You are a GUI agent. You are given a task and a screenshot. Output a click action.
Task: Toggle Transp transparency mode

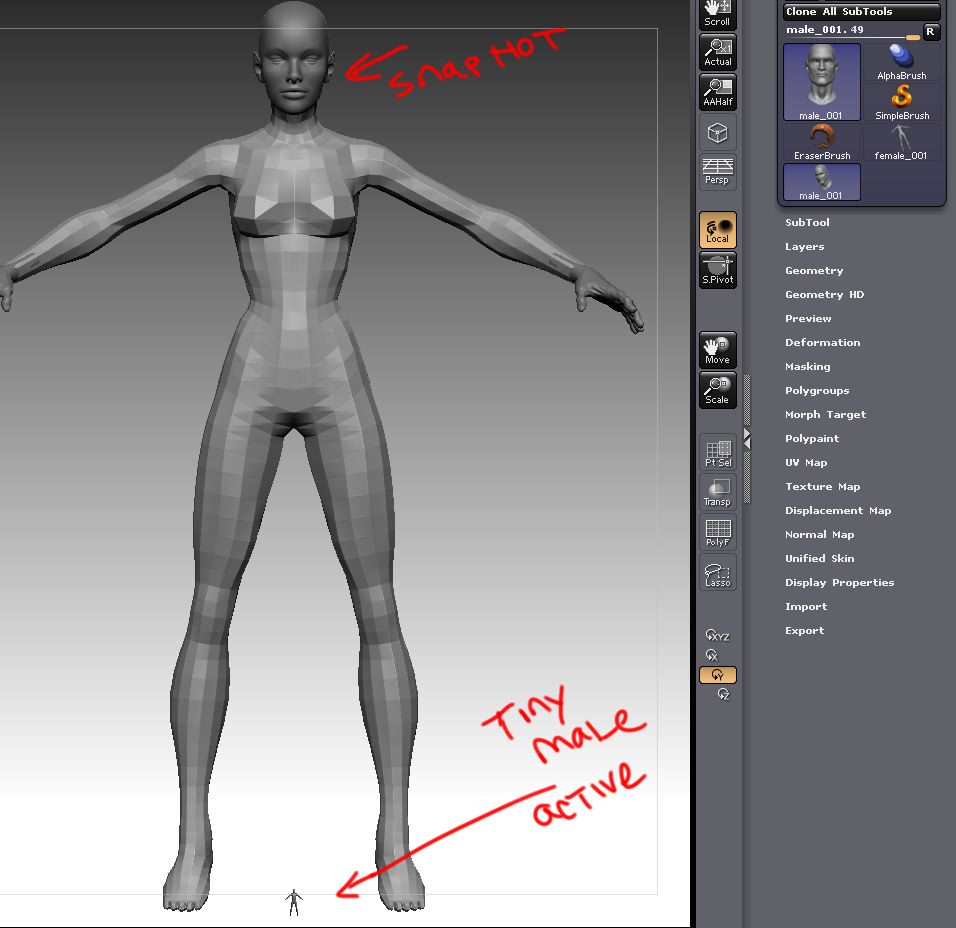tap(718, 493)
